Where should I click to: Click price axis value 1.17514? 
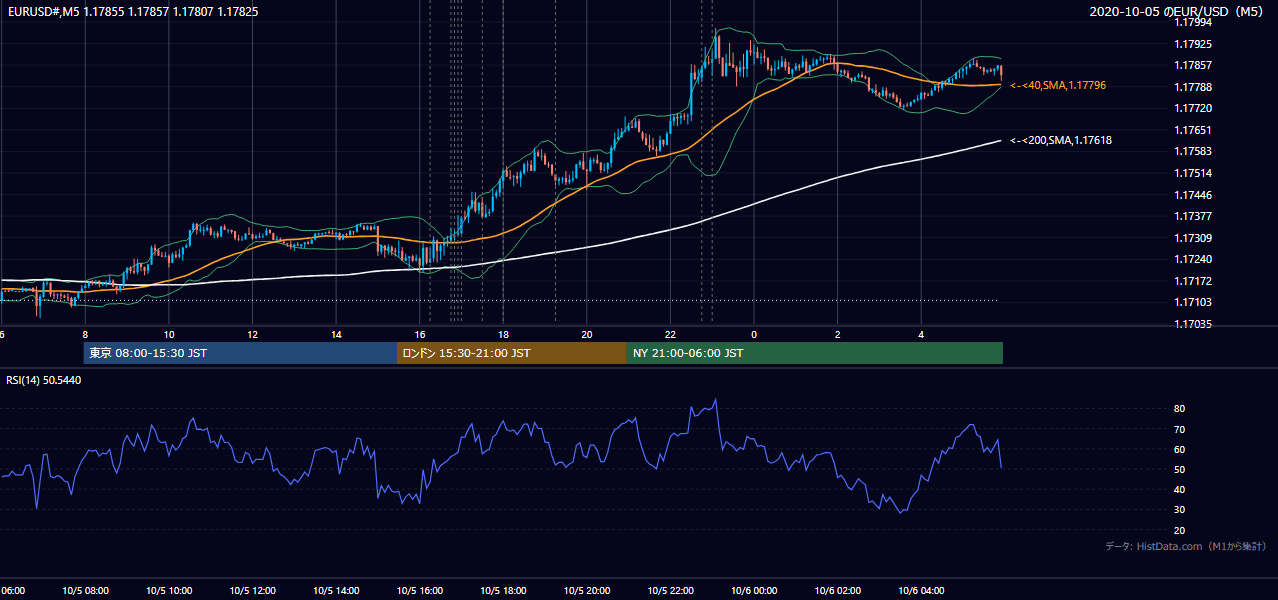[1193, 173]
